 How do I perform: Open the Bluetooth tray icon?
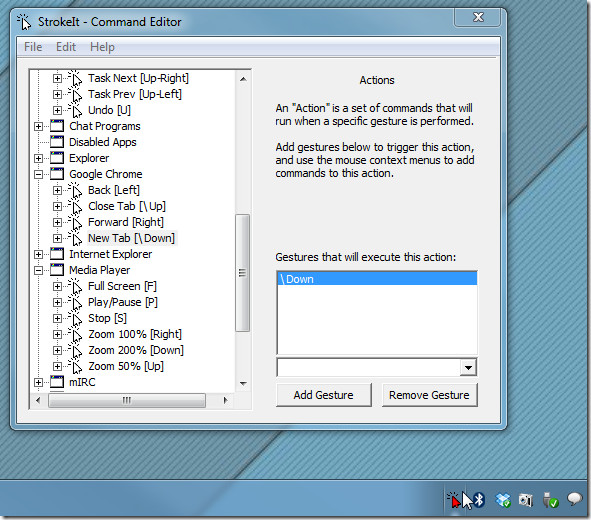479,500
